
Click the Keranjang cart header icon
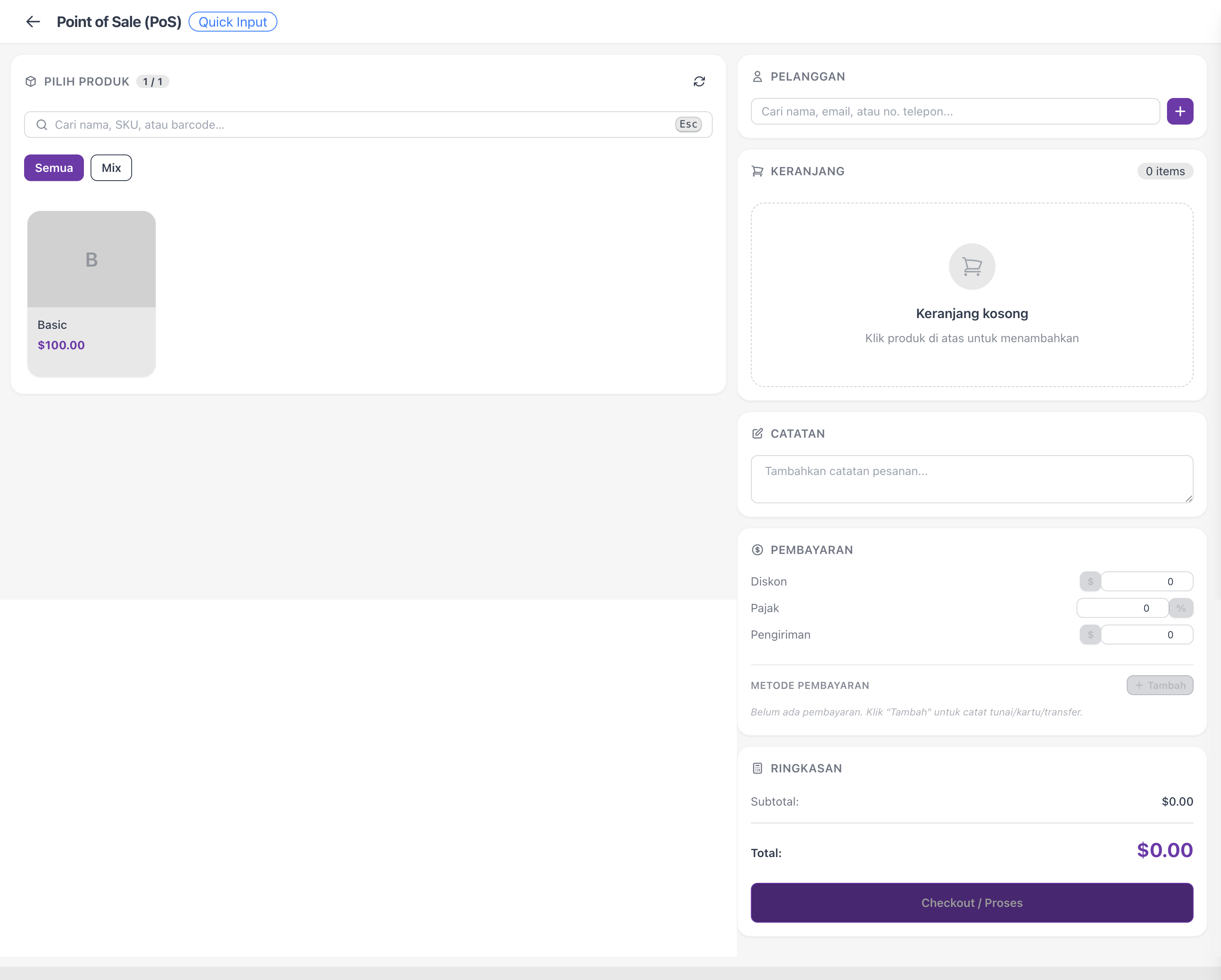point(757,171)
